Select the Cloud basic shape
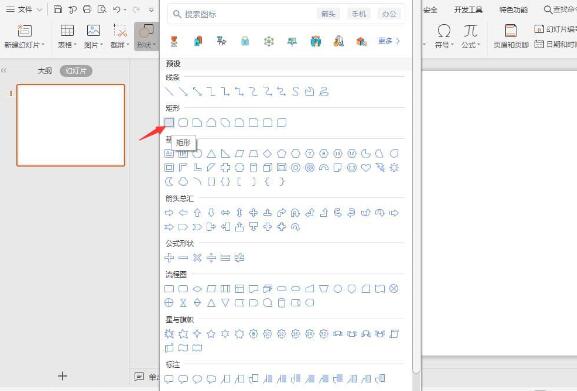This screenshot has height=391, width=577. coord(183,181)
